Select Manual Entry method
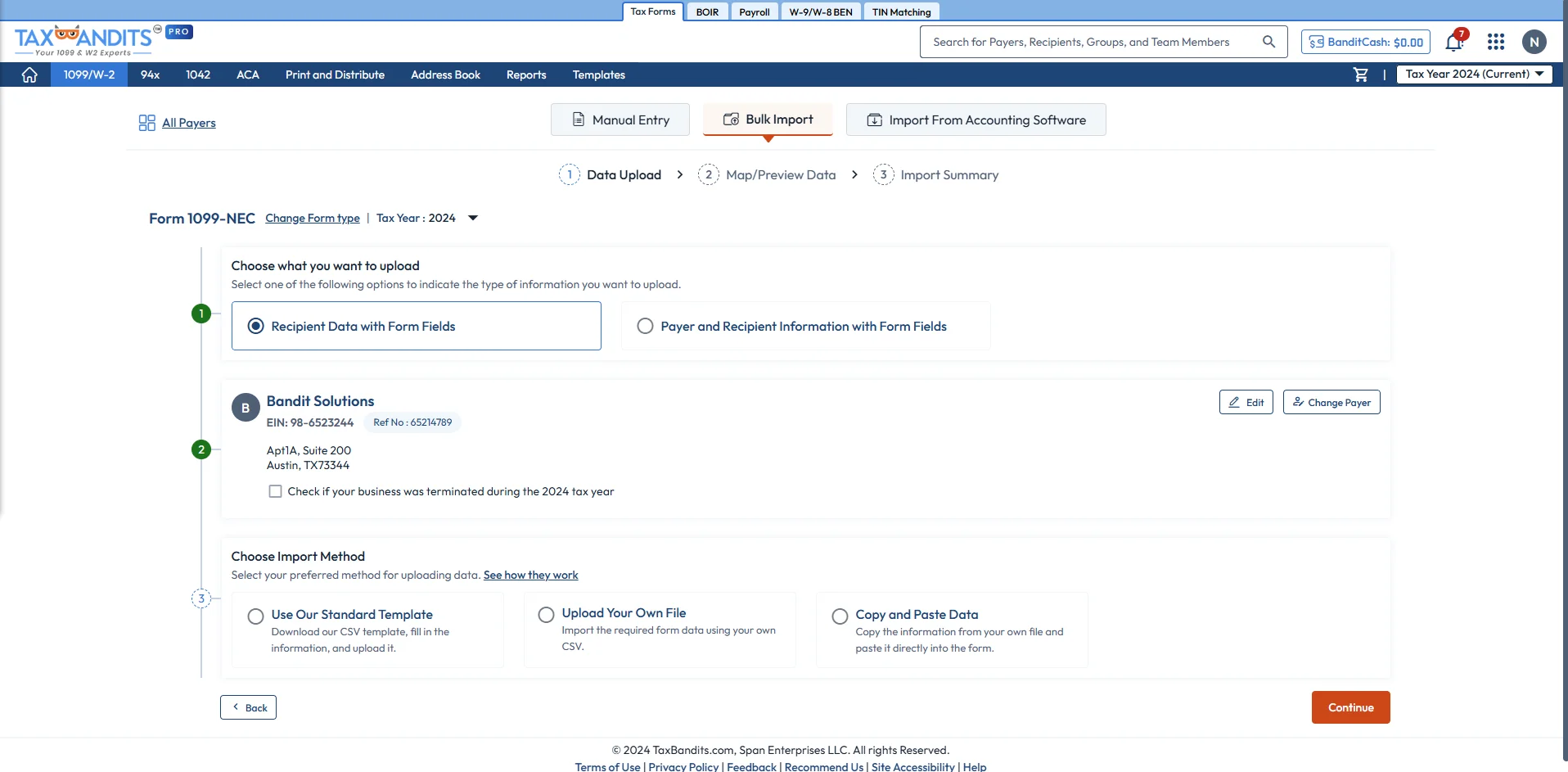This screenshot has width=1568, height=772. 620,120
